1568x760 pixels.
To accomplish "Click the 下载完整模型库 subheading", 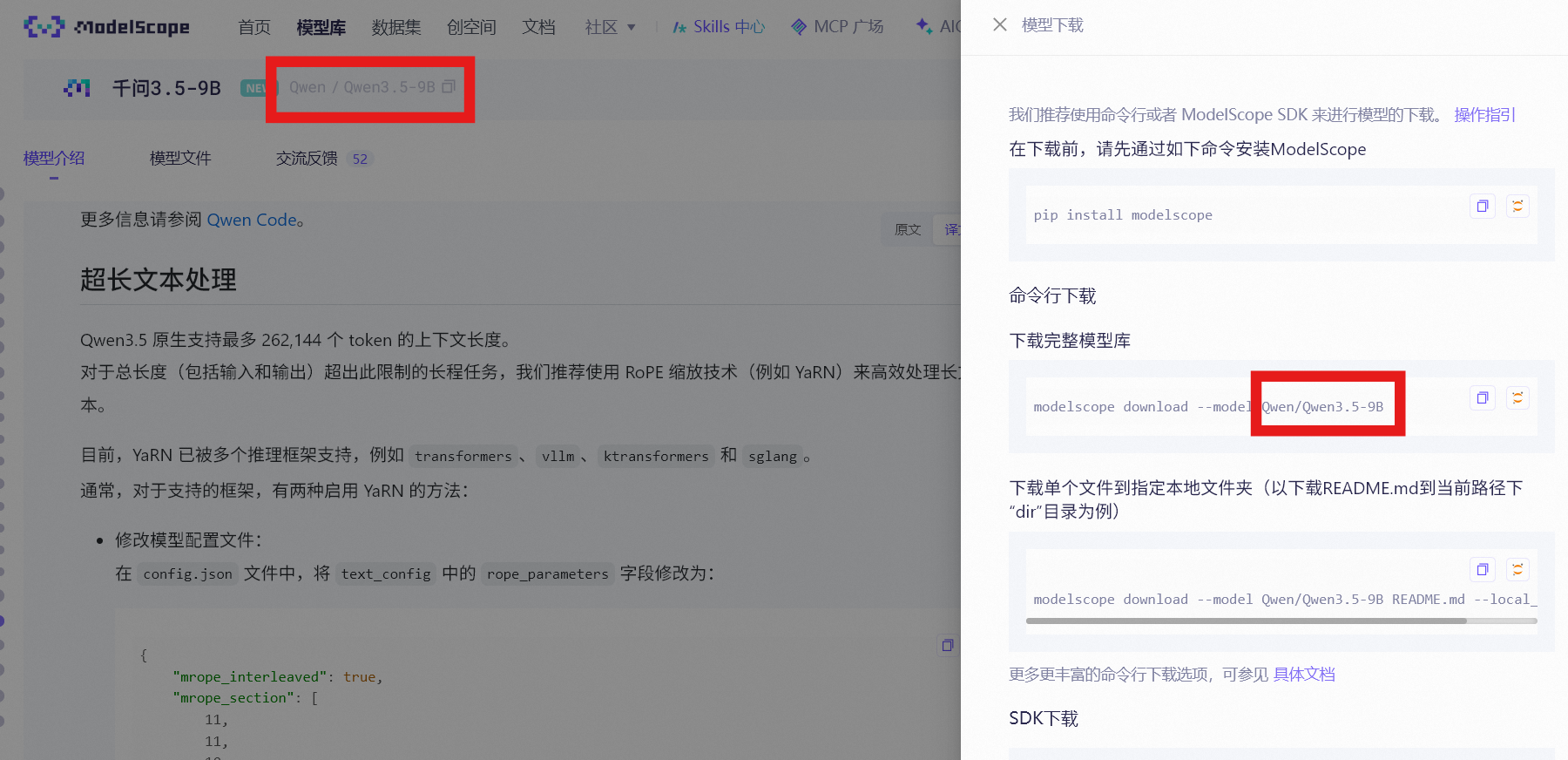I will click(x=1070, y=340).
